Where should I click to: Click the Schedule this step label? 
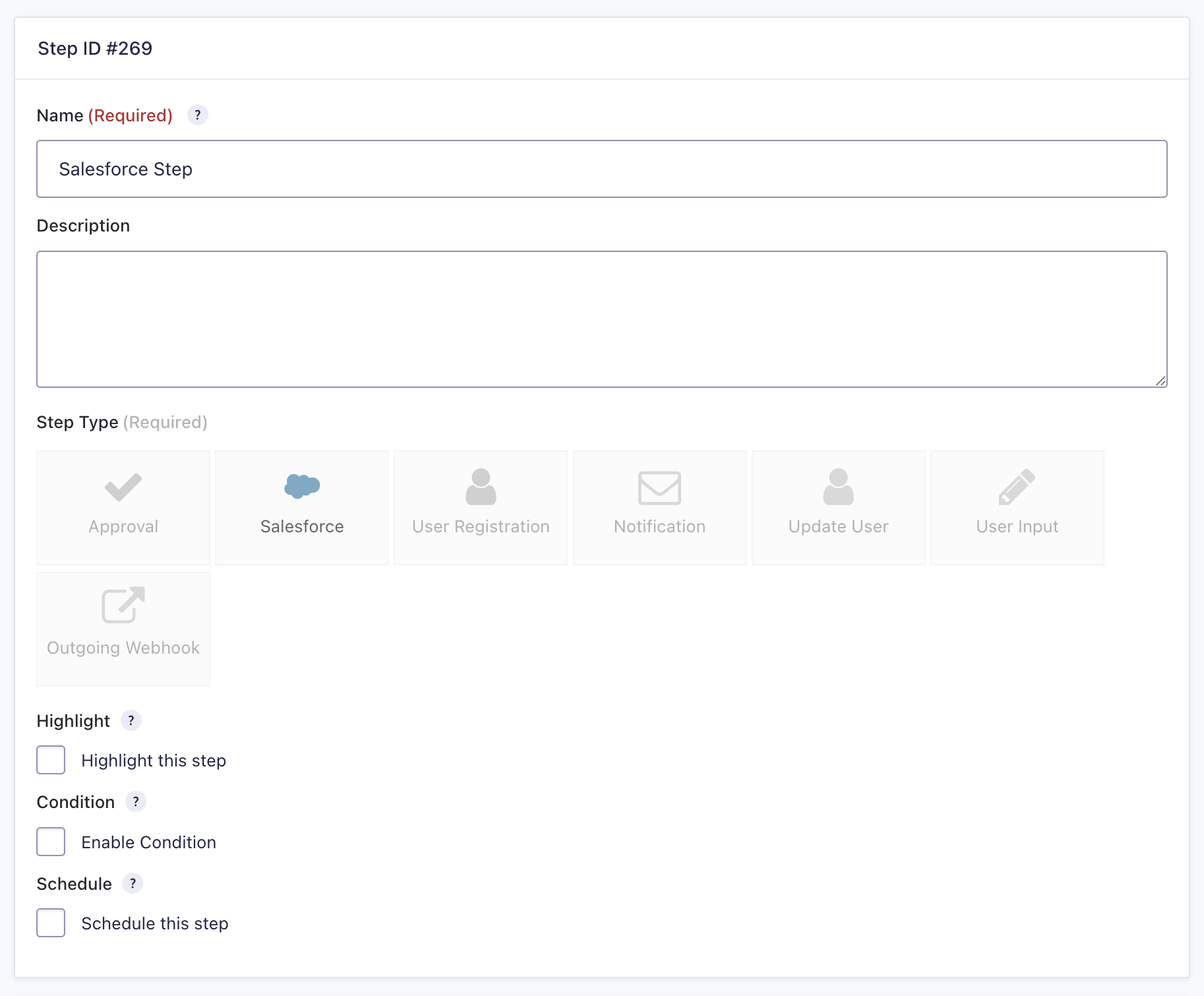(x=155, y=923)
